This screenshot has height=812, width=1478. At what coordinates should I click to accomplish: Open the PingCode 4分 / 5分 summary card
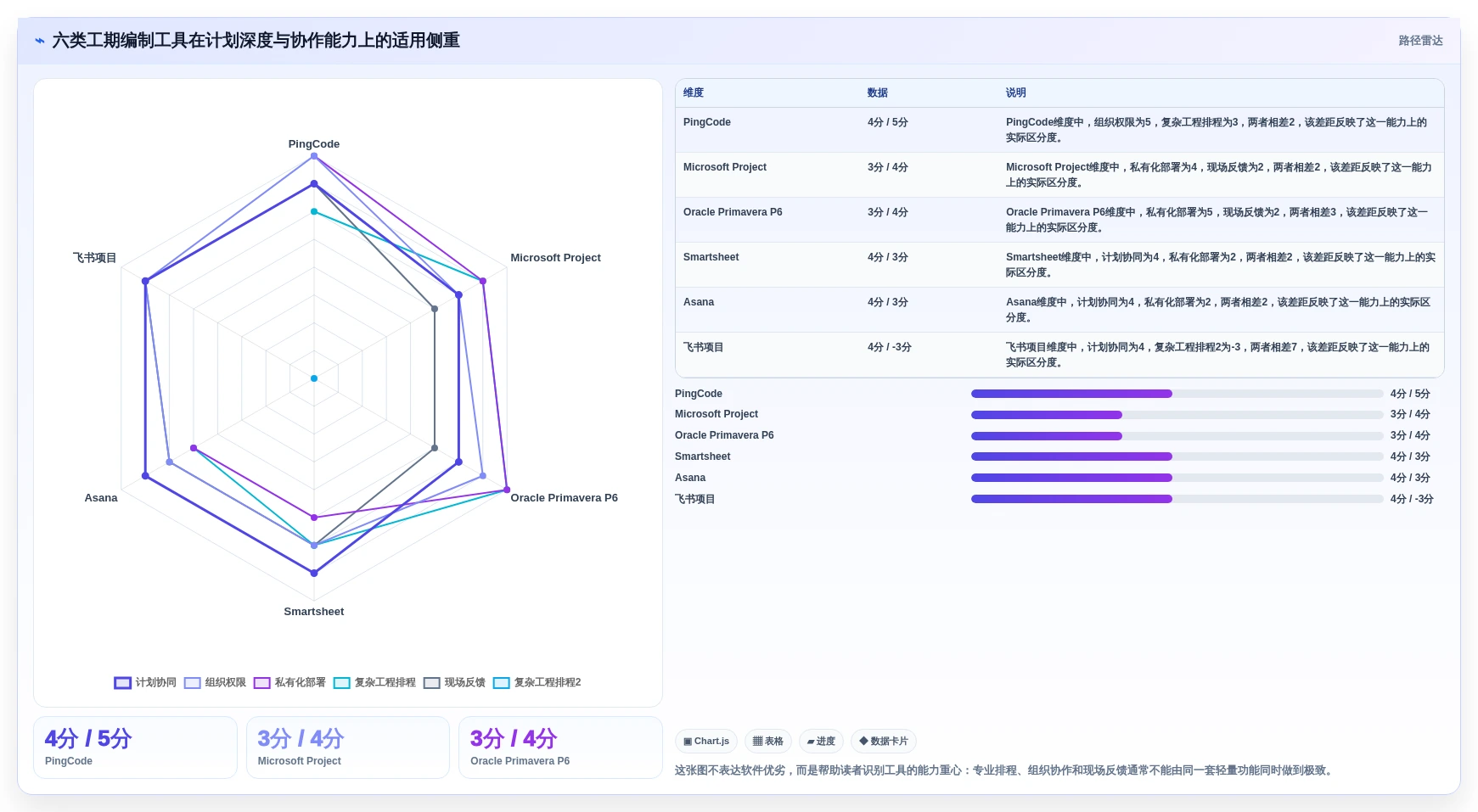(x=135, y=748)
